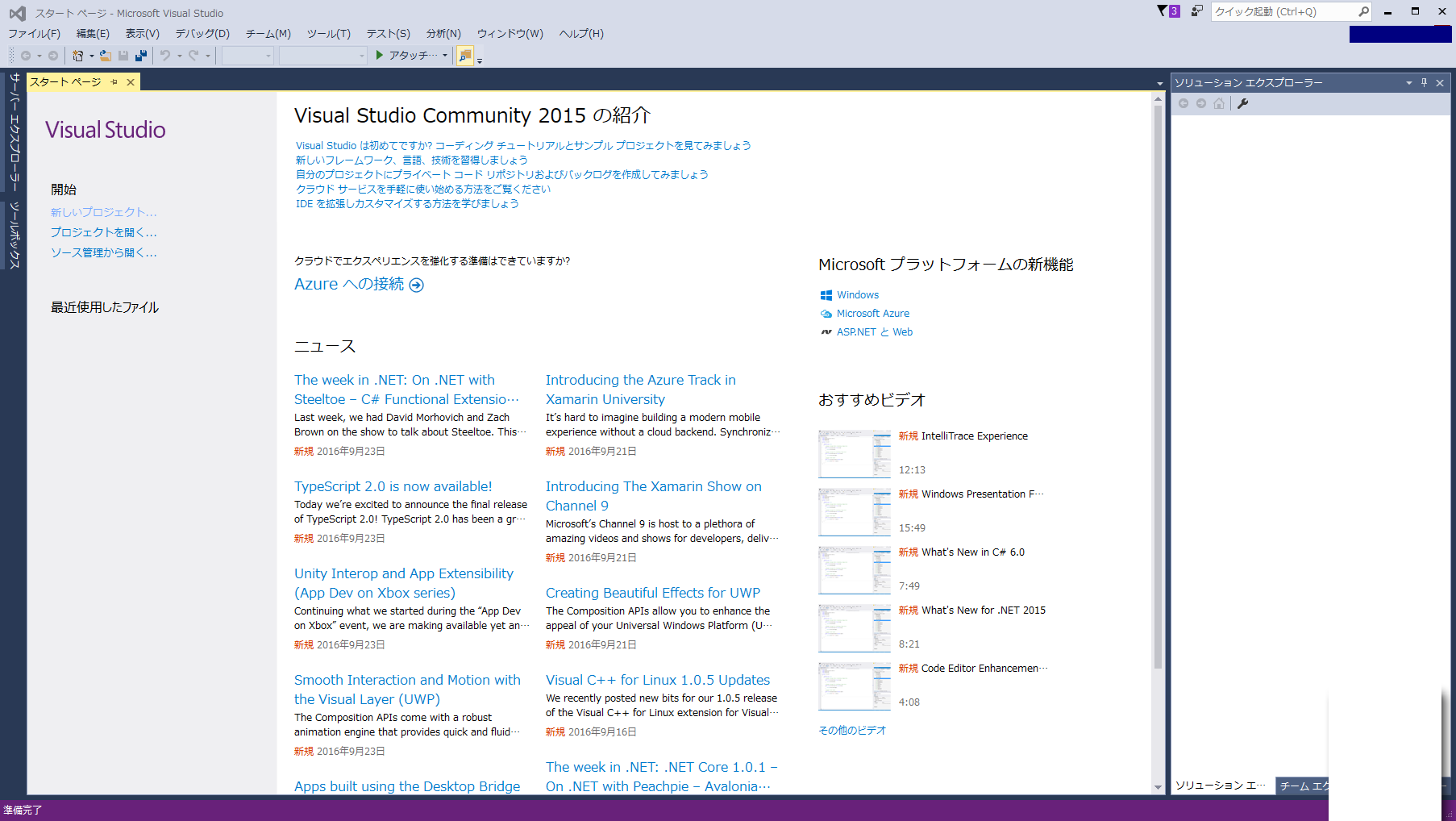1456x821 pixels.
Task: Open the solution platforms combo box
Action: pos(322,56)
